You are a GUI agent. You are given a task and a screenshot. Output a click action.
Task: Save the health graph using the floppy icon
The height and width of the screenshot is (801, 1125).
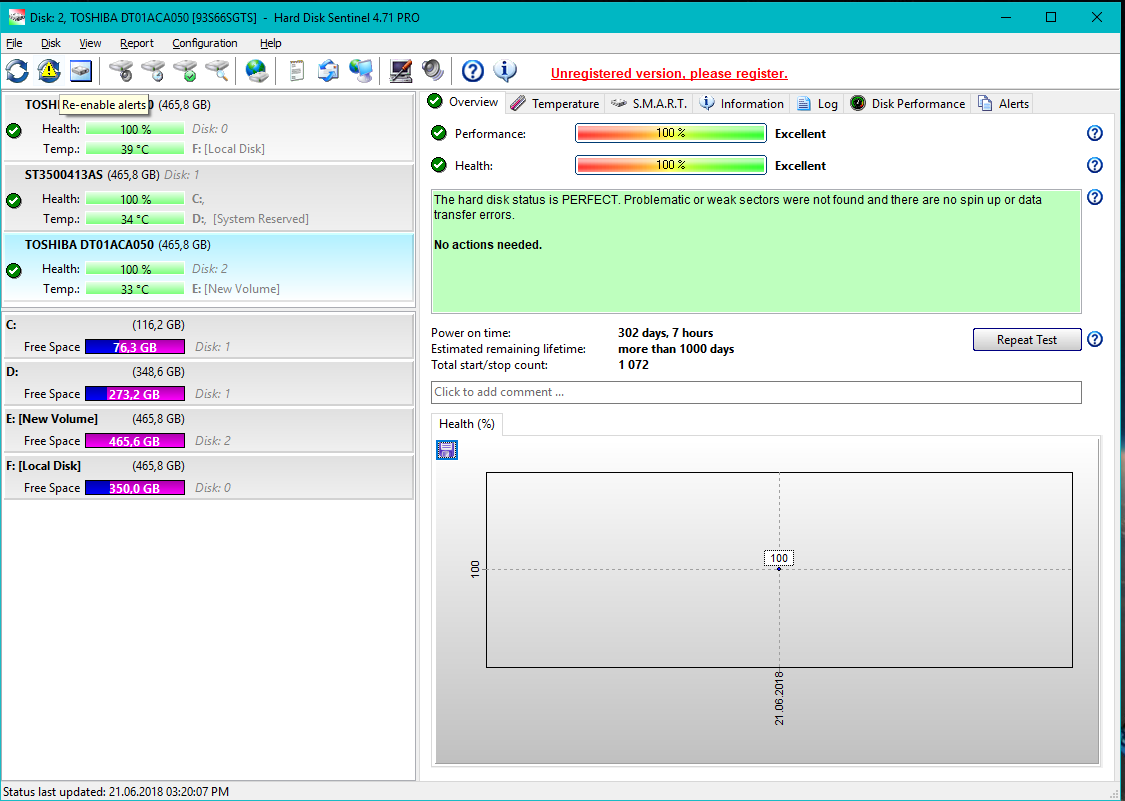tap(447, 451)
